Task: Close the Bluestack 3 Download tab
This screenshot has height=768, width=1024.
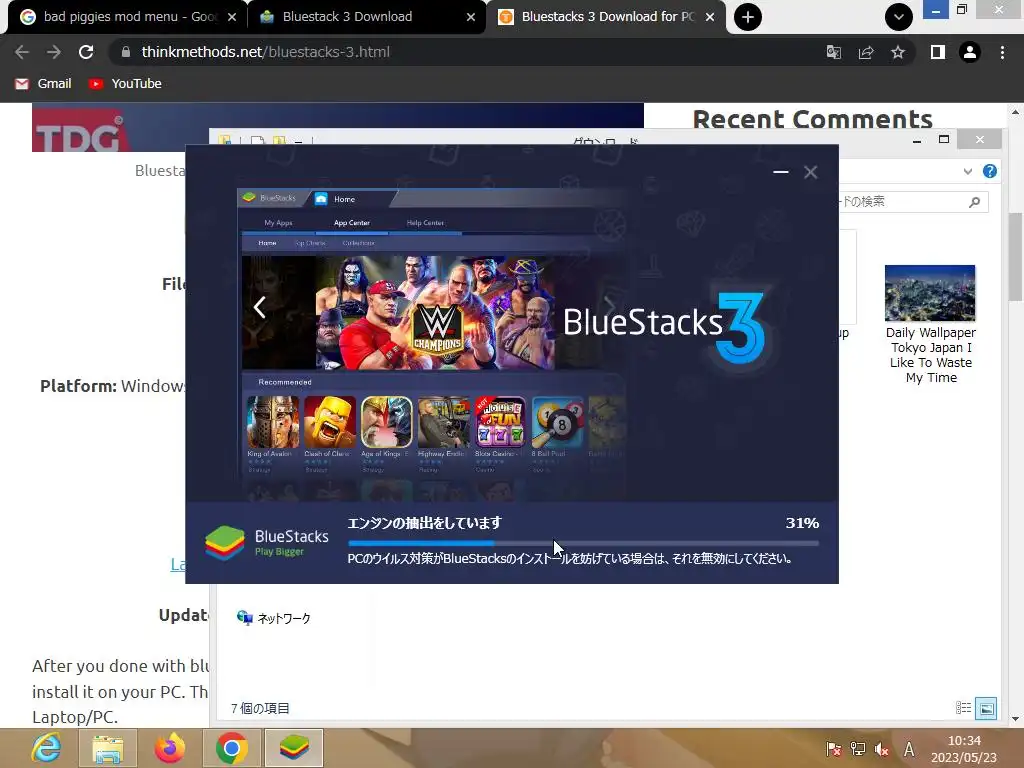Action: click(471, 17)
